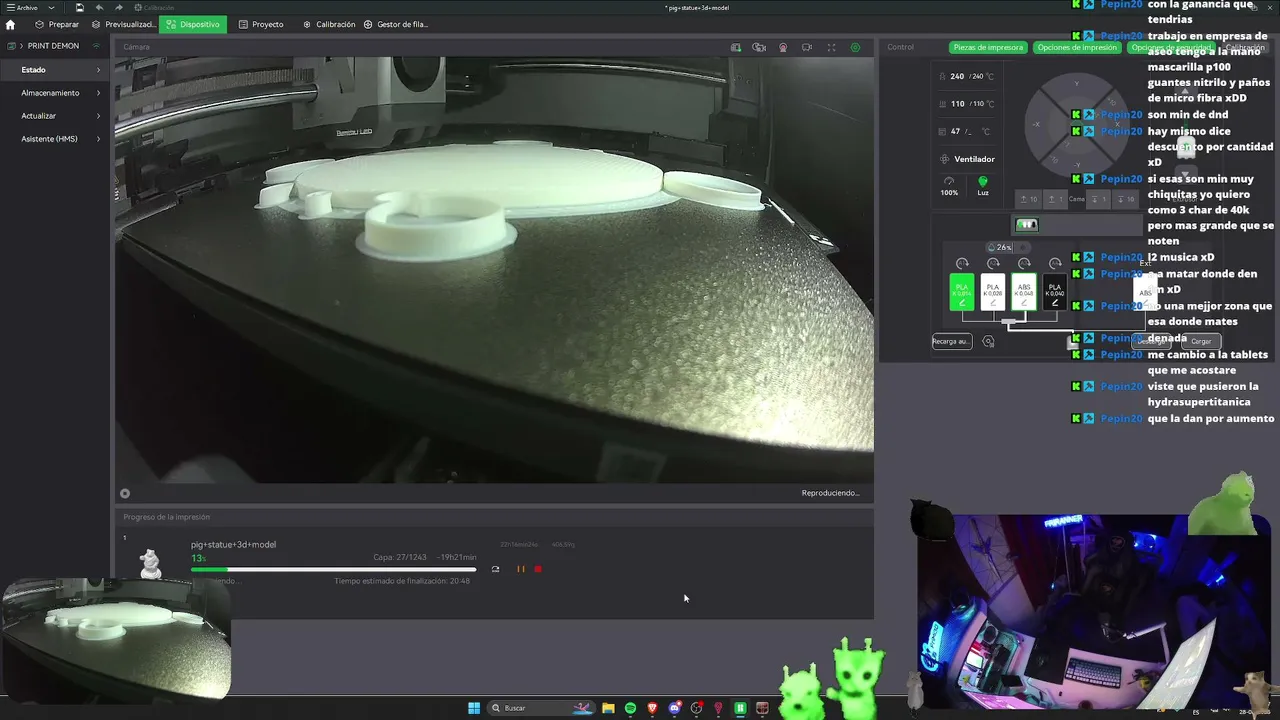
Task: Open the Actualizar section
Action: [x=55, y=116]
